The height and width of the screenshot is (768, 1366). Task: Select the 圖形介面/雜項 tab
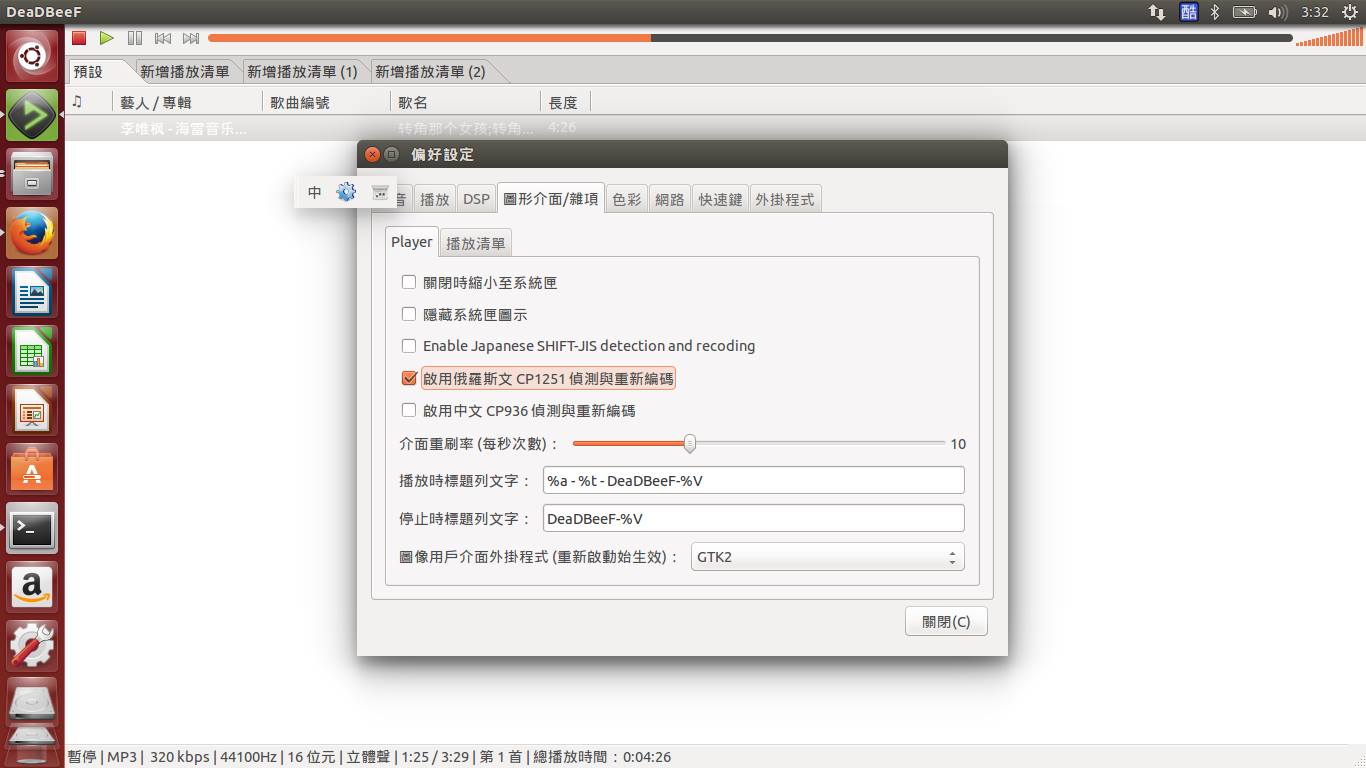(551, 198)
